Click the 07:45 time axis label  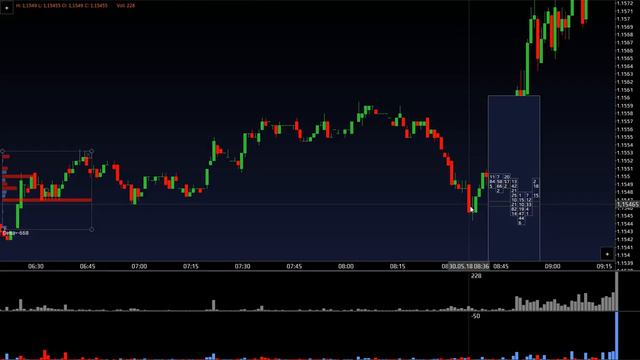click(294, 266)
